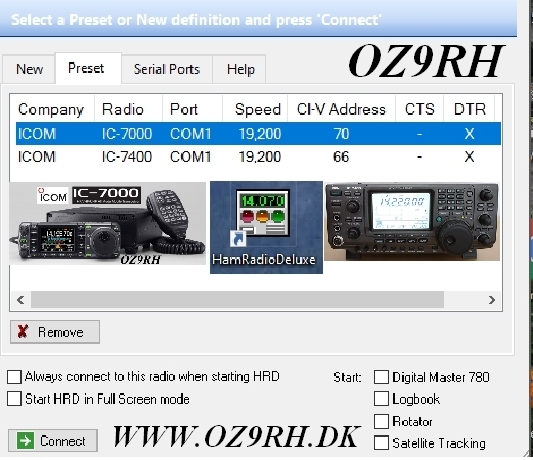Click the IC-7000 radio picture
Image resolution: width=533 pixels, height=460 pixels.
107,223
